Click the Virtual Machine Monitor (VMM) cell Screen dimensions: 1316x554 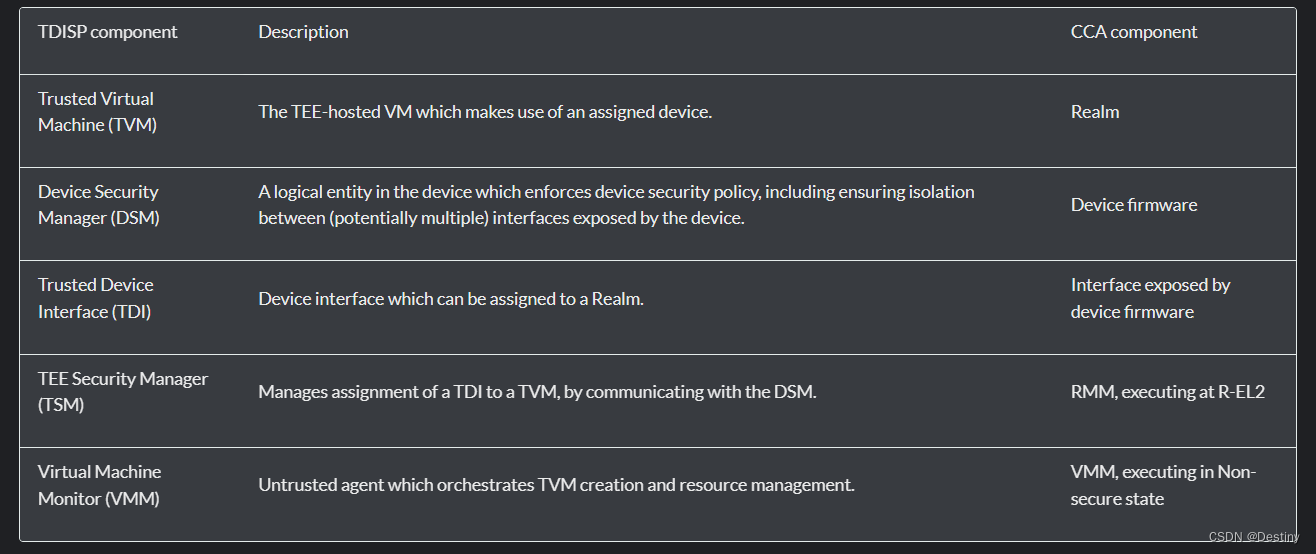99,485
